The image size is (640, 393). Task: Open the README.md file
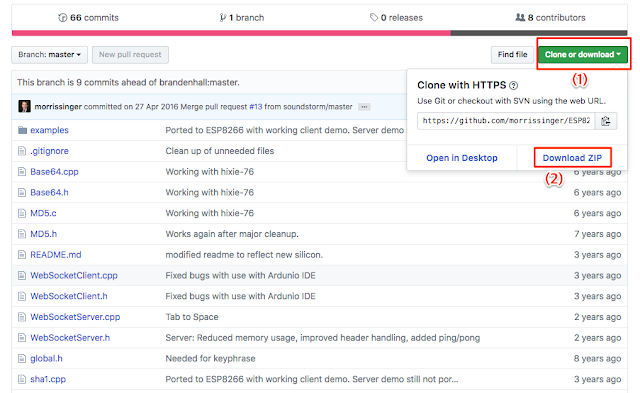click(56, 255)
